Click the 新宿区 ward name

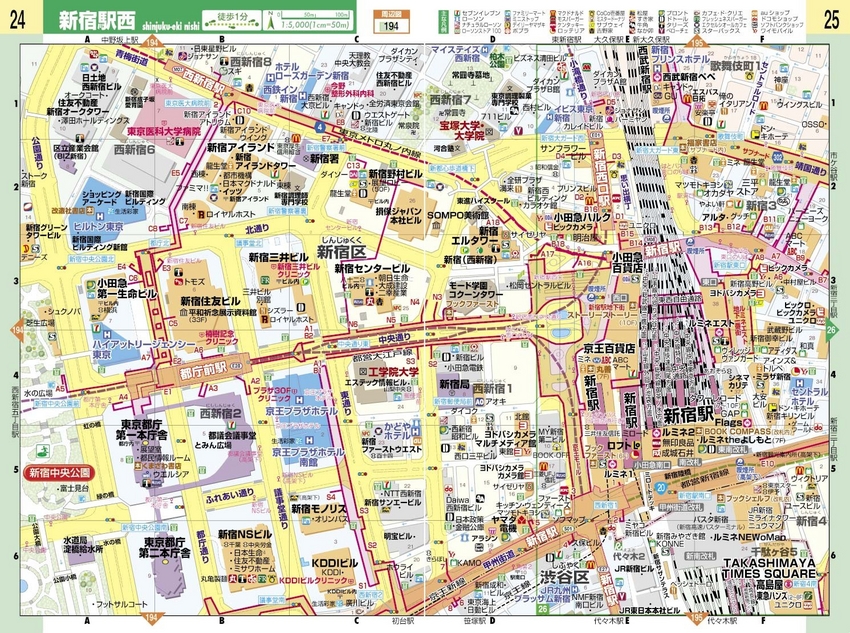342,252
